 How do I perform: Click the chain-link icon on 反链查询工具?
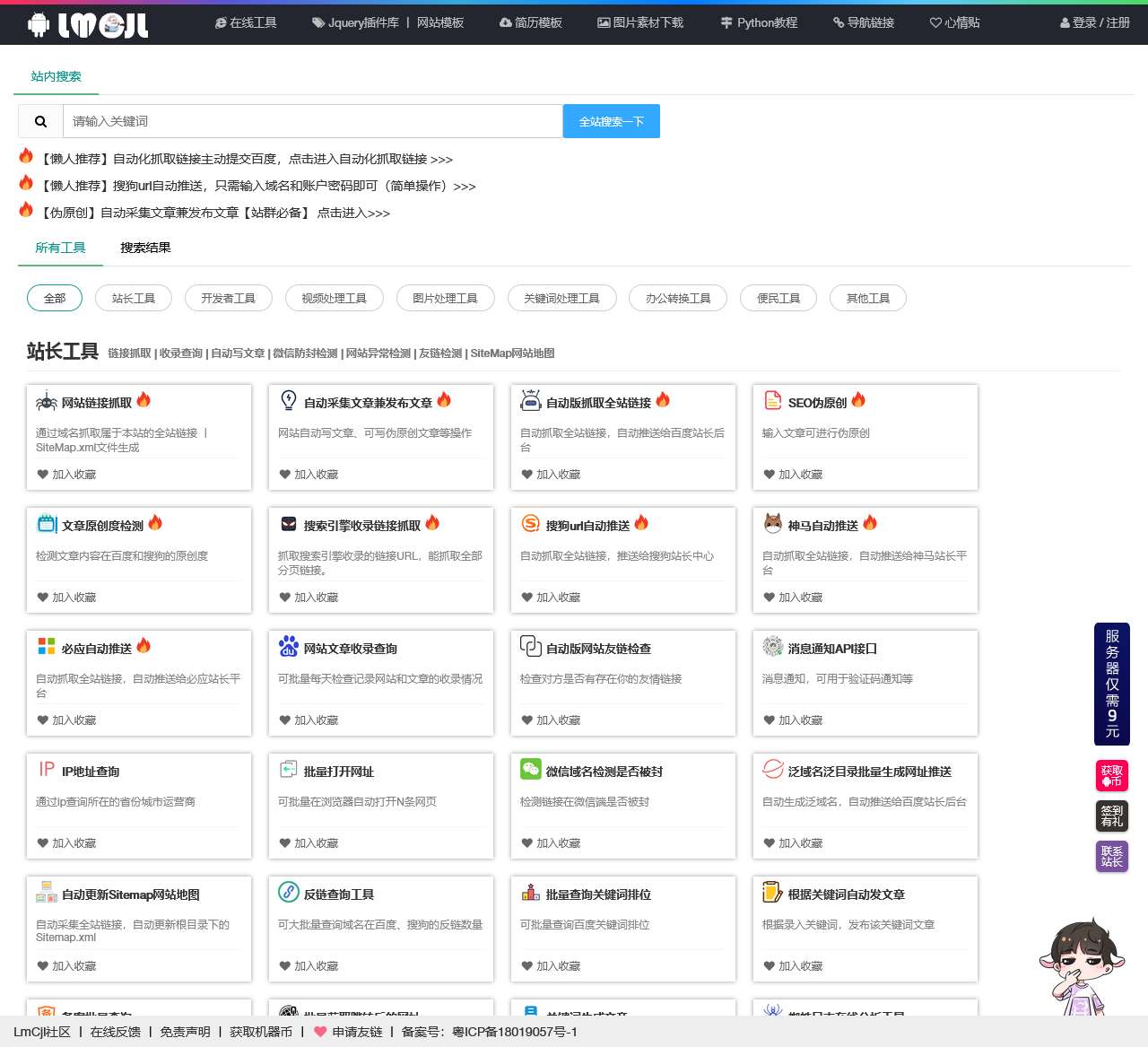coord(288,892)
